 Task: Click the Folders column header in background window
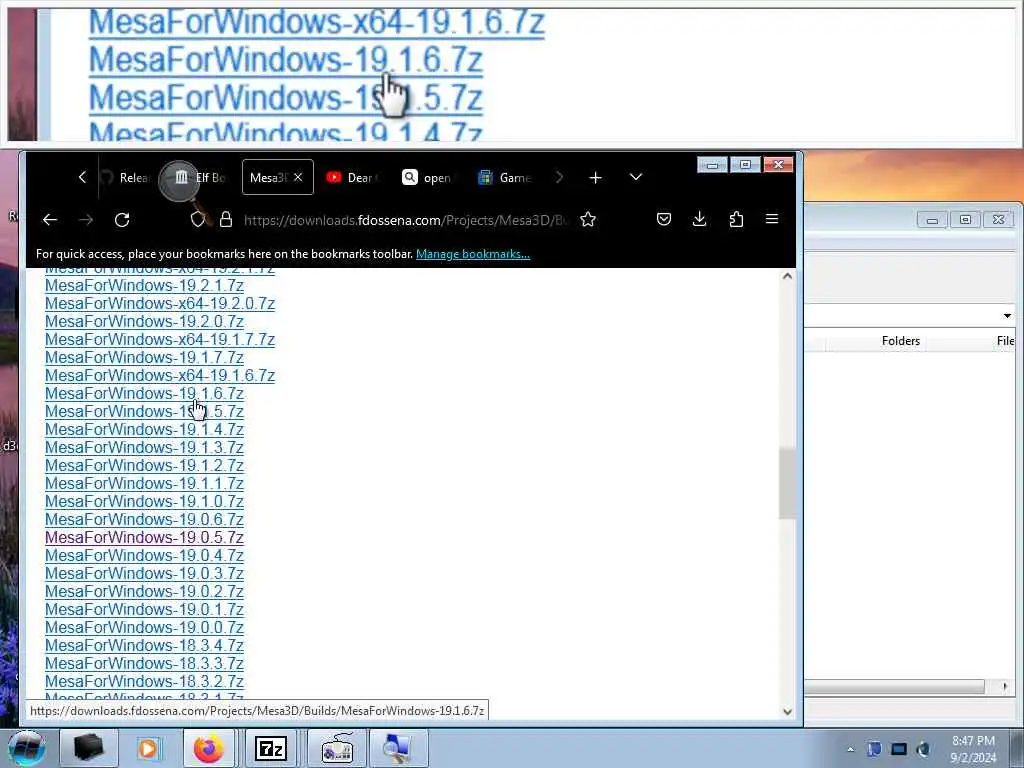point(901,341)
